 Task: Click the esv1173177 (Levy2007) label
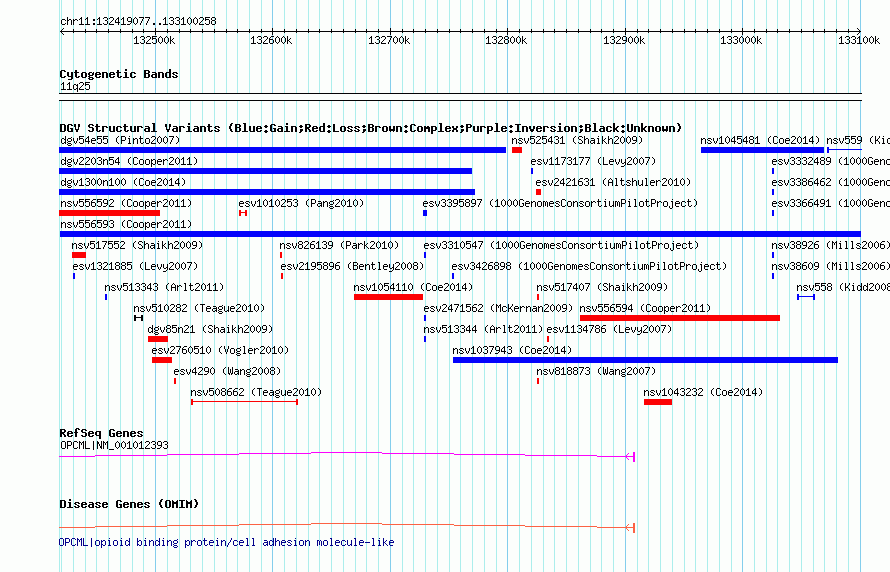pyautogui.click(x=593, y=161)
